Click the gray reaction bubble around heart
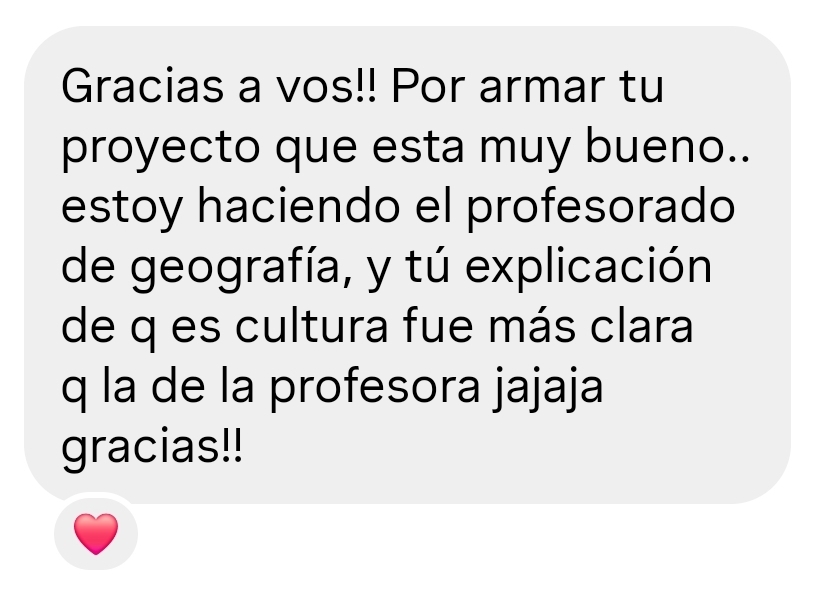Image resolution: width=816 pixels, height=592 pixels. (96, 533)
